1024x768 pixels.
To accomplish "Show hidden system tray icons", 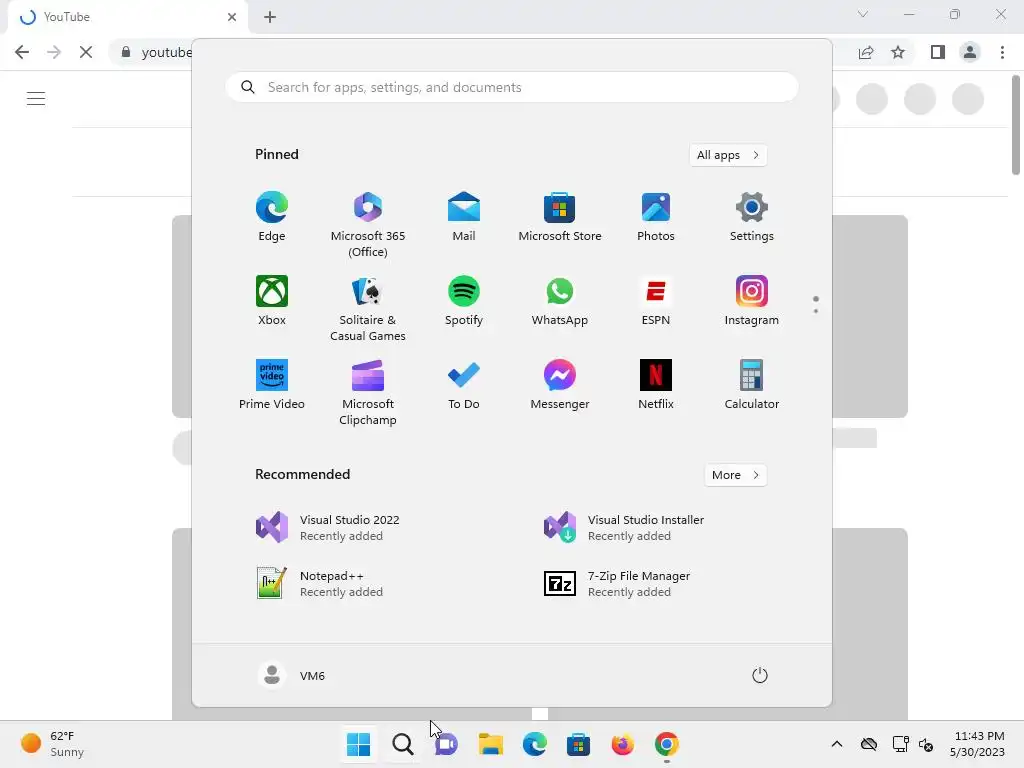I will point(837,744).
